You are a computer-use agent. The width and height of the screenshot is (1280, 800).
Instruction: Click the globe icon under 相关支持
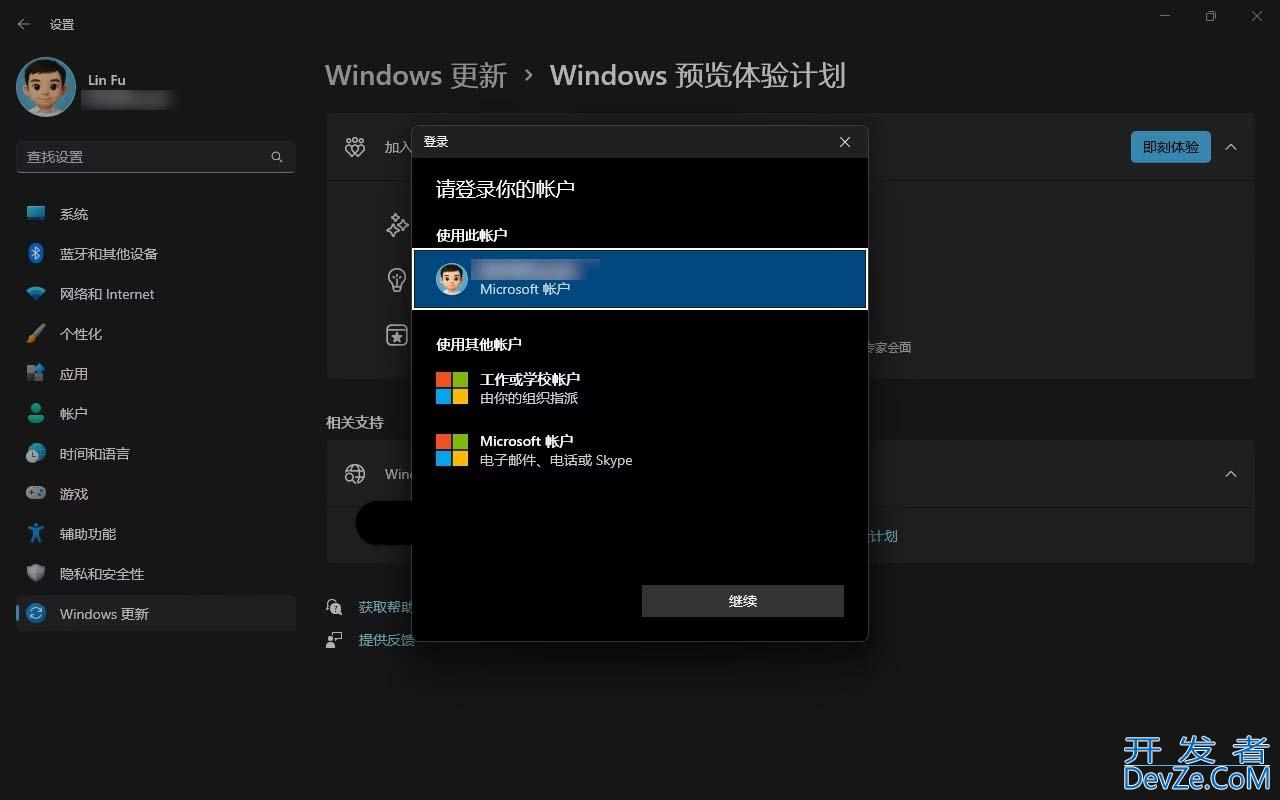click(355, 474)
